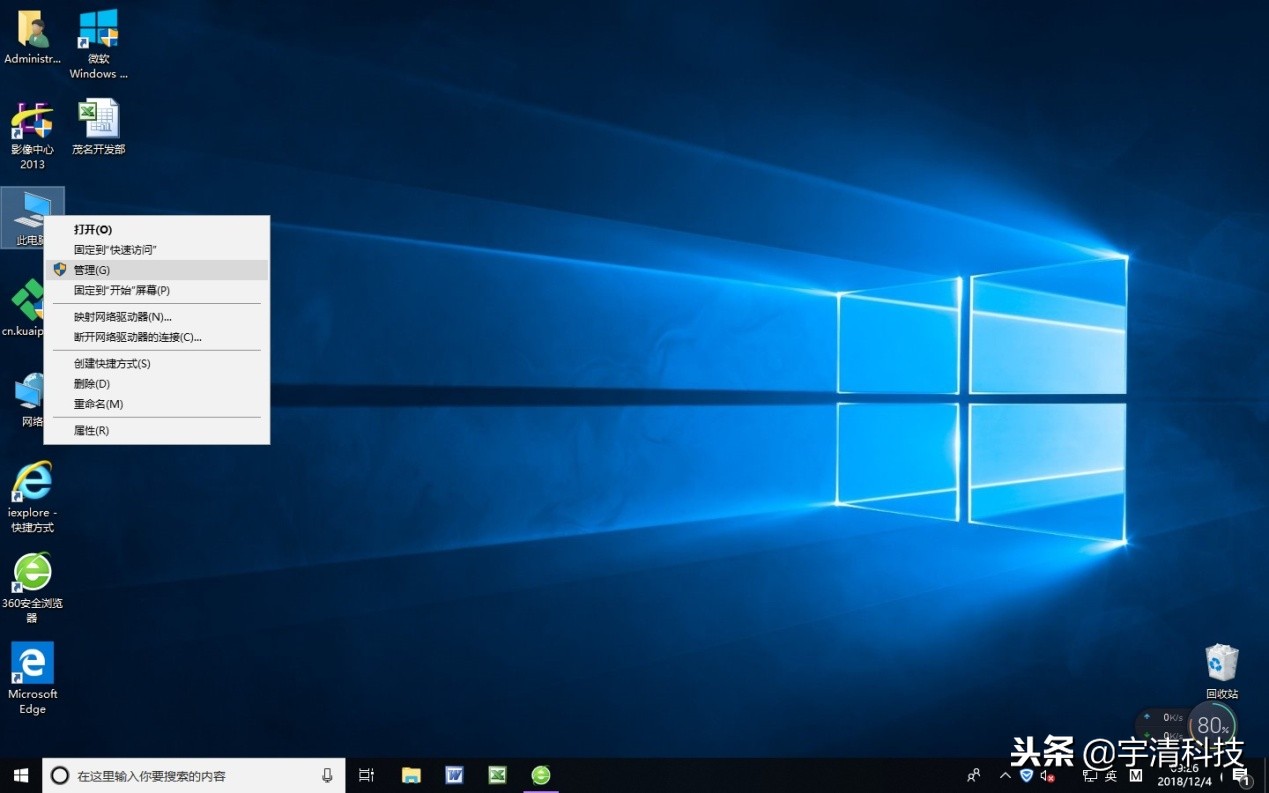
Task: Click 映射网络驱动器(N)... menu entry
Action: point(122,317)
